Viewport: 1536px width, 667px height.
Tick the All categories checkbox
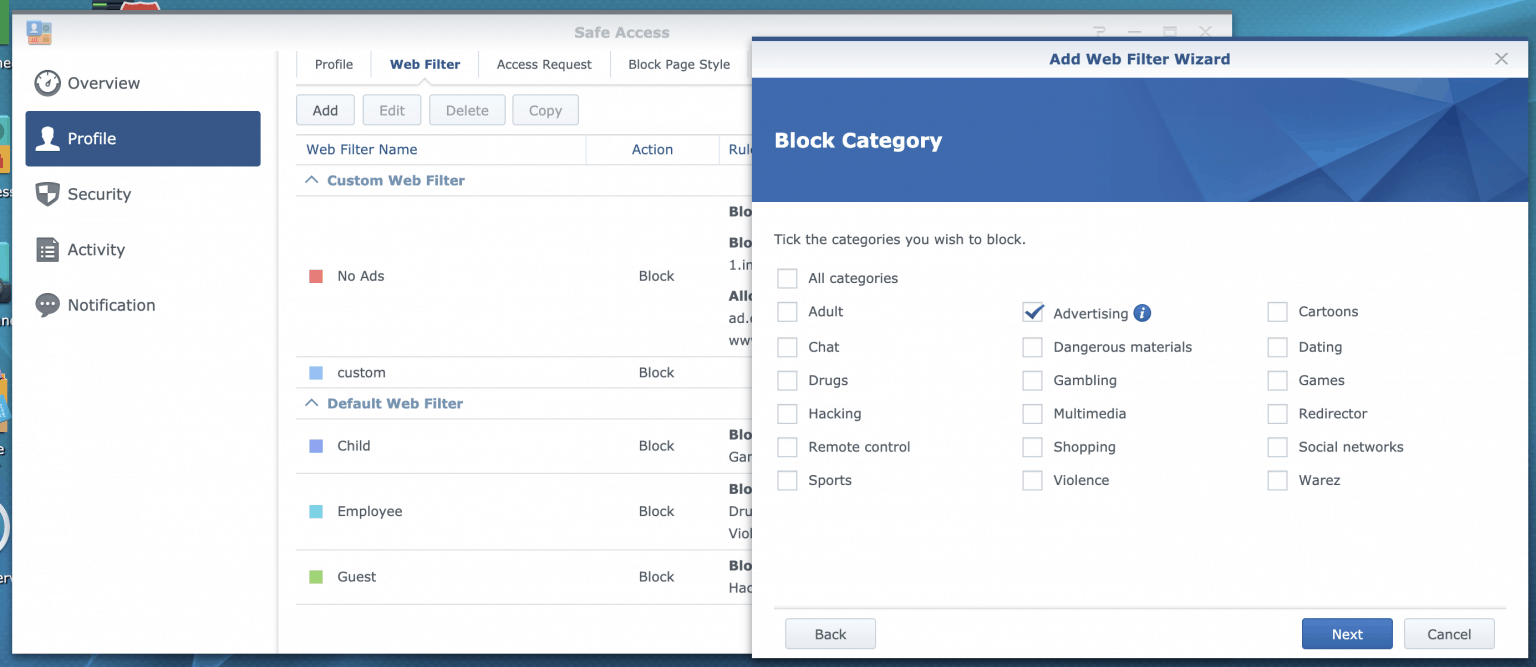click(x=787, y=278)
